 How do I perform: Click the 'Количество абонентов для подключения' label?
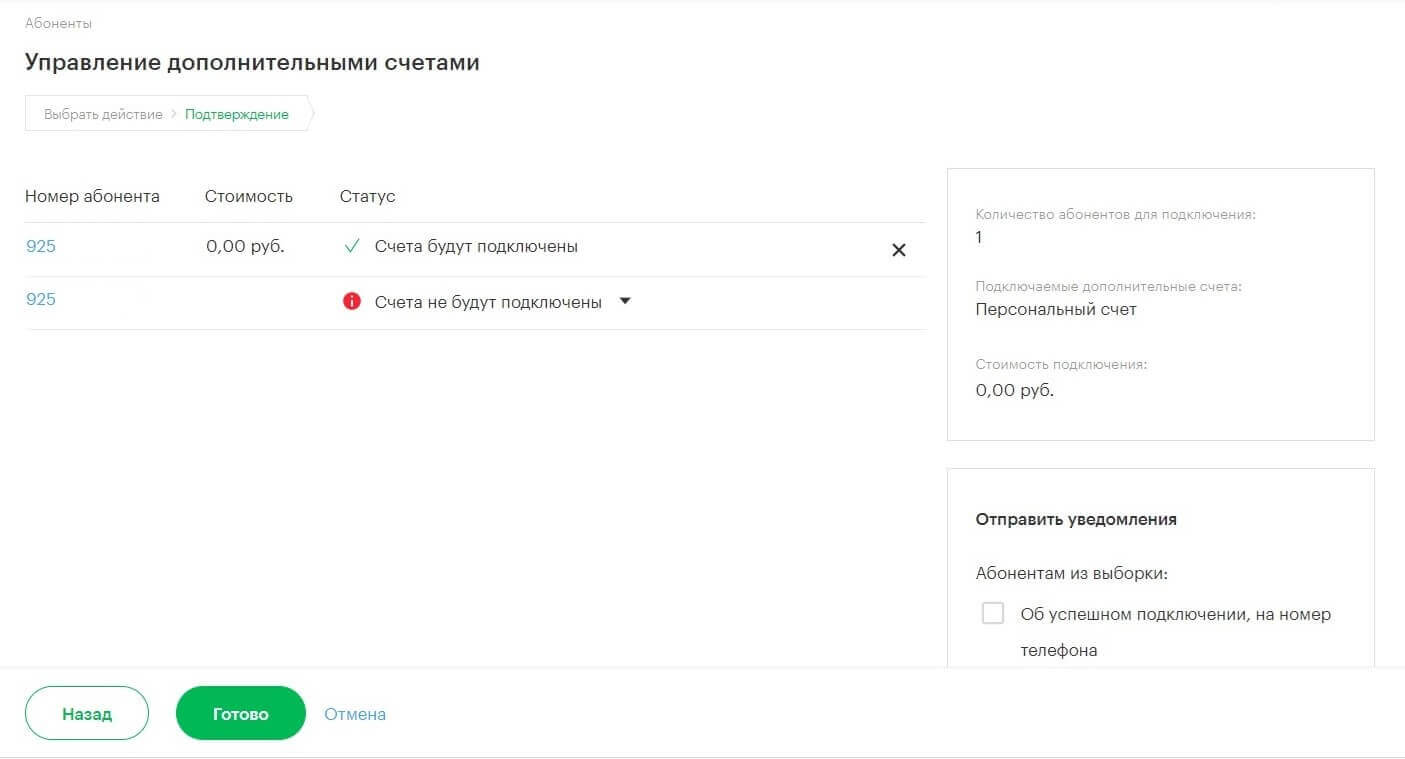click(x=1115, y=214)
